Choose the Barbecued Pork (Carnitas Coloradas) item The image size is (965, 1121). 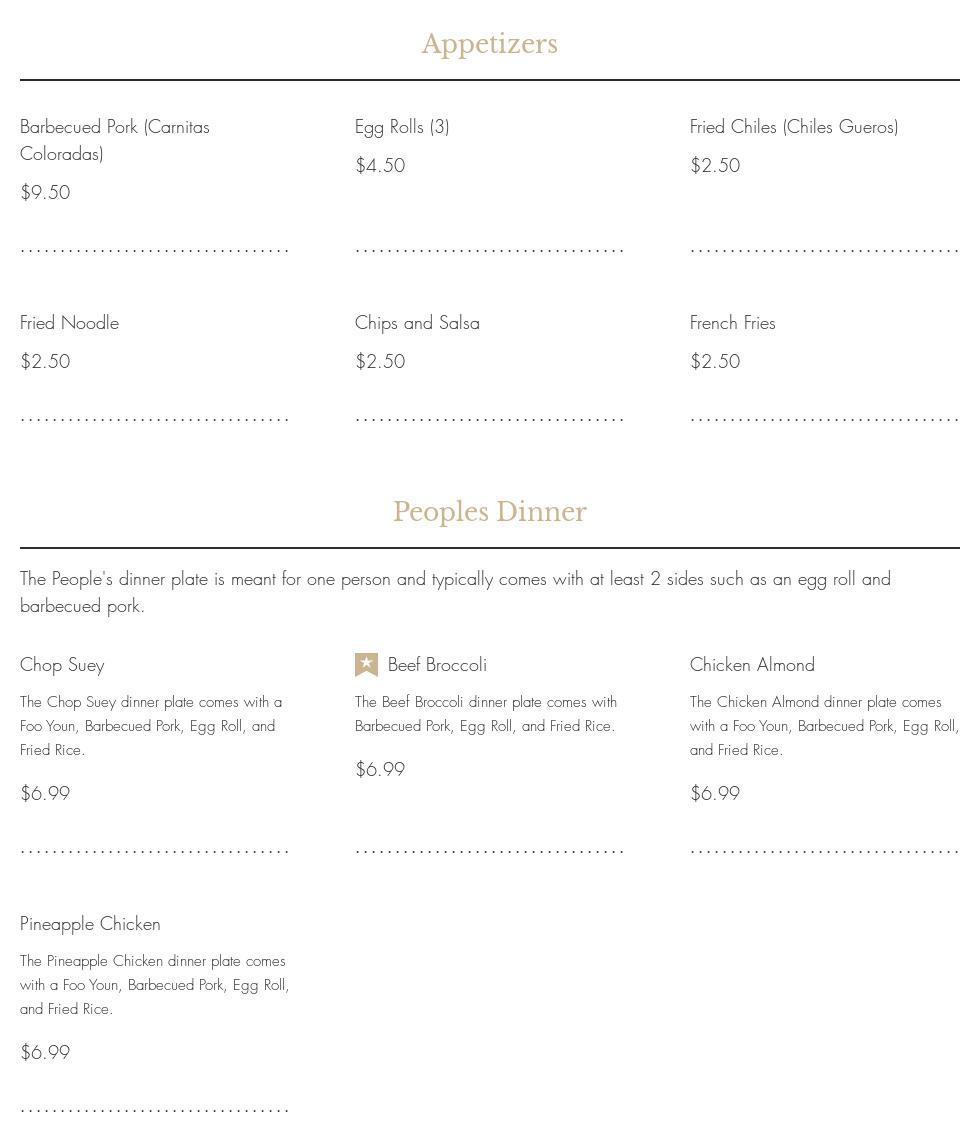click(115, 140)
